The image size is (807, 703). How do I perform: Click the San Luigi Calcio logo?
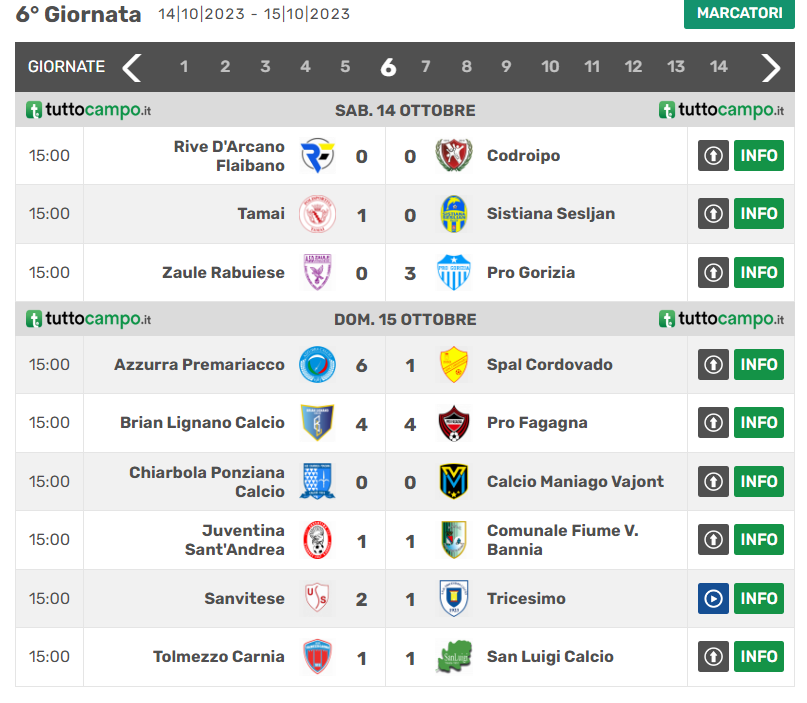[x=453, y=657]
